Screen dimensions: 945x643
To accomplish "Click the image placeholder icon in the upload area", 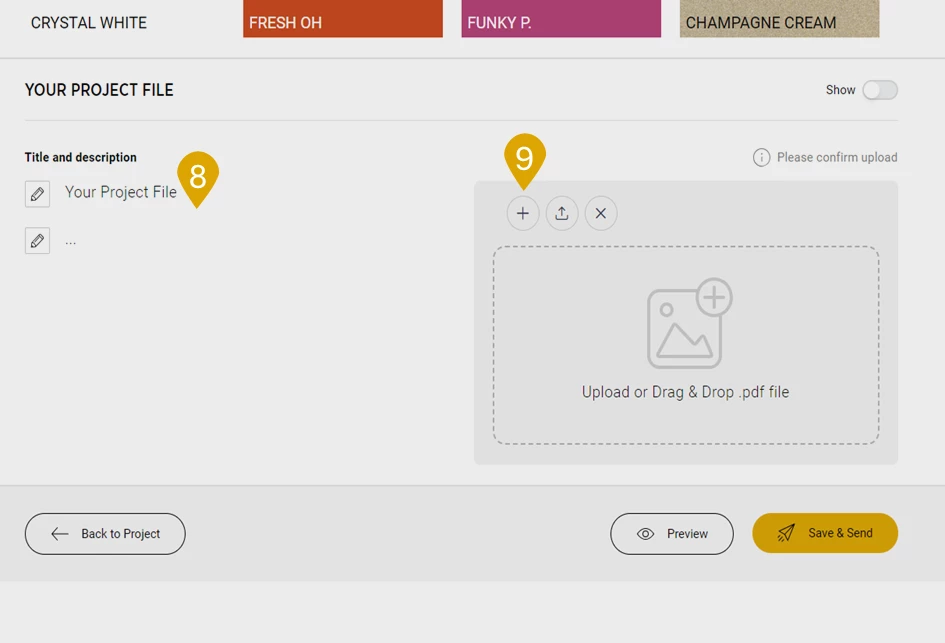I will tap(688, 324).
